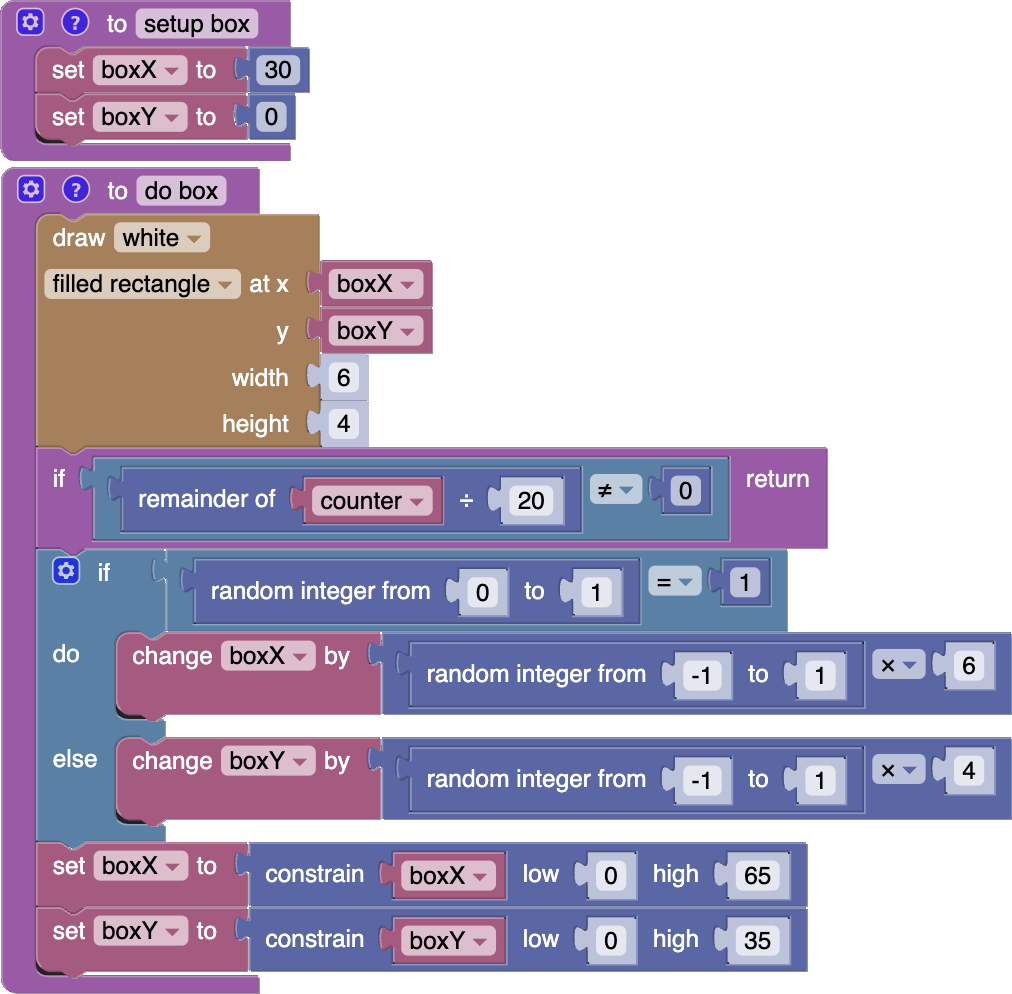Image resolution: width=1012 pixels, height=994 pixels.
Task: Edit the setup box function name
Action: [x=196, y=24]
